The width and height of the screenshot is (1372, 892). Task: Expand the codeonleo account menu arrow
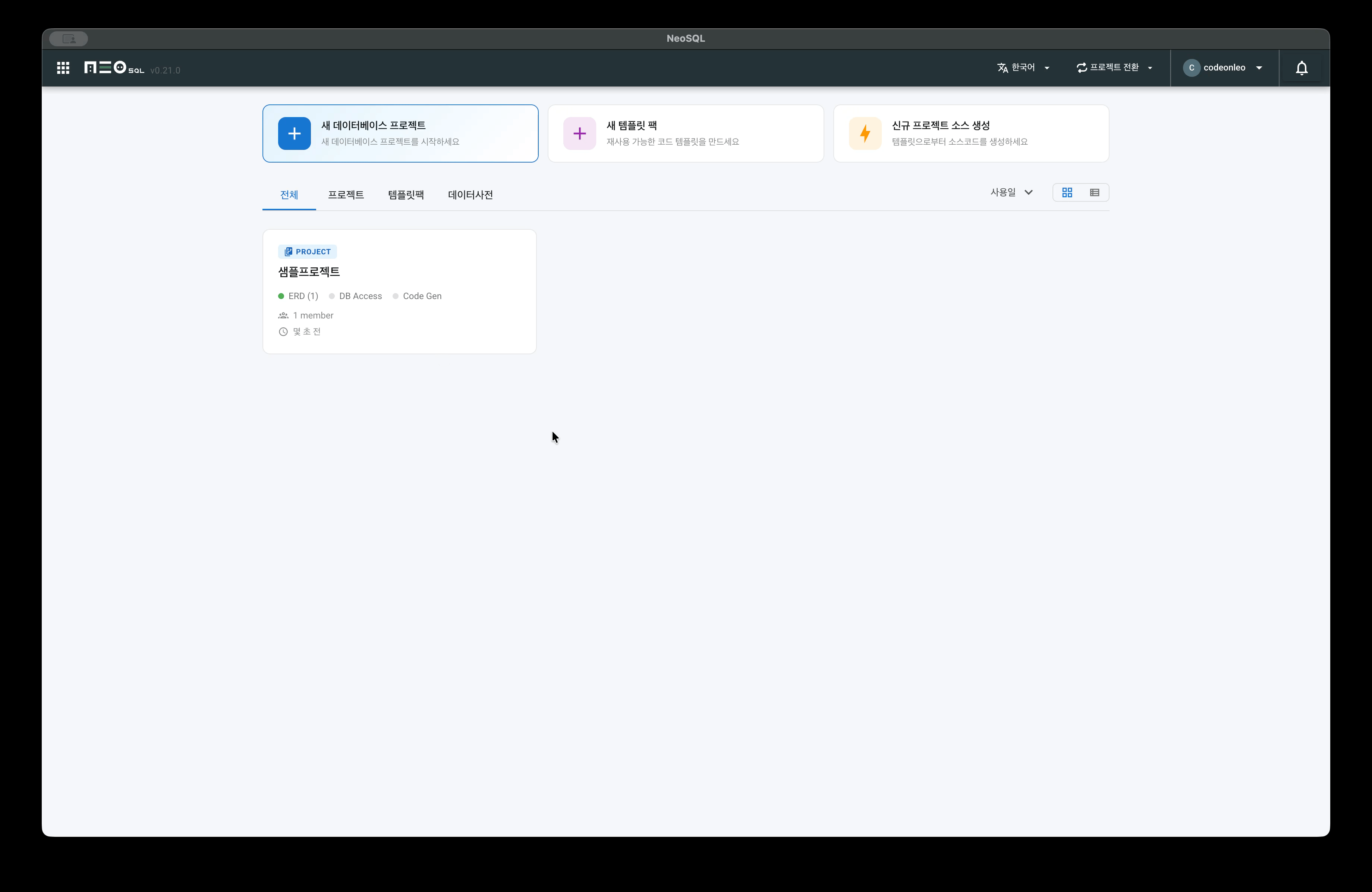[1259, 68]
